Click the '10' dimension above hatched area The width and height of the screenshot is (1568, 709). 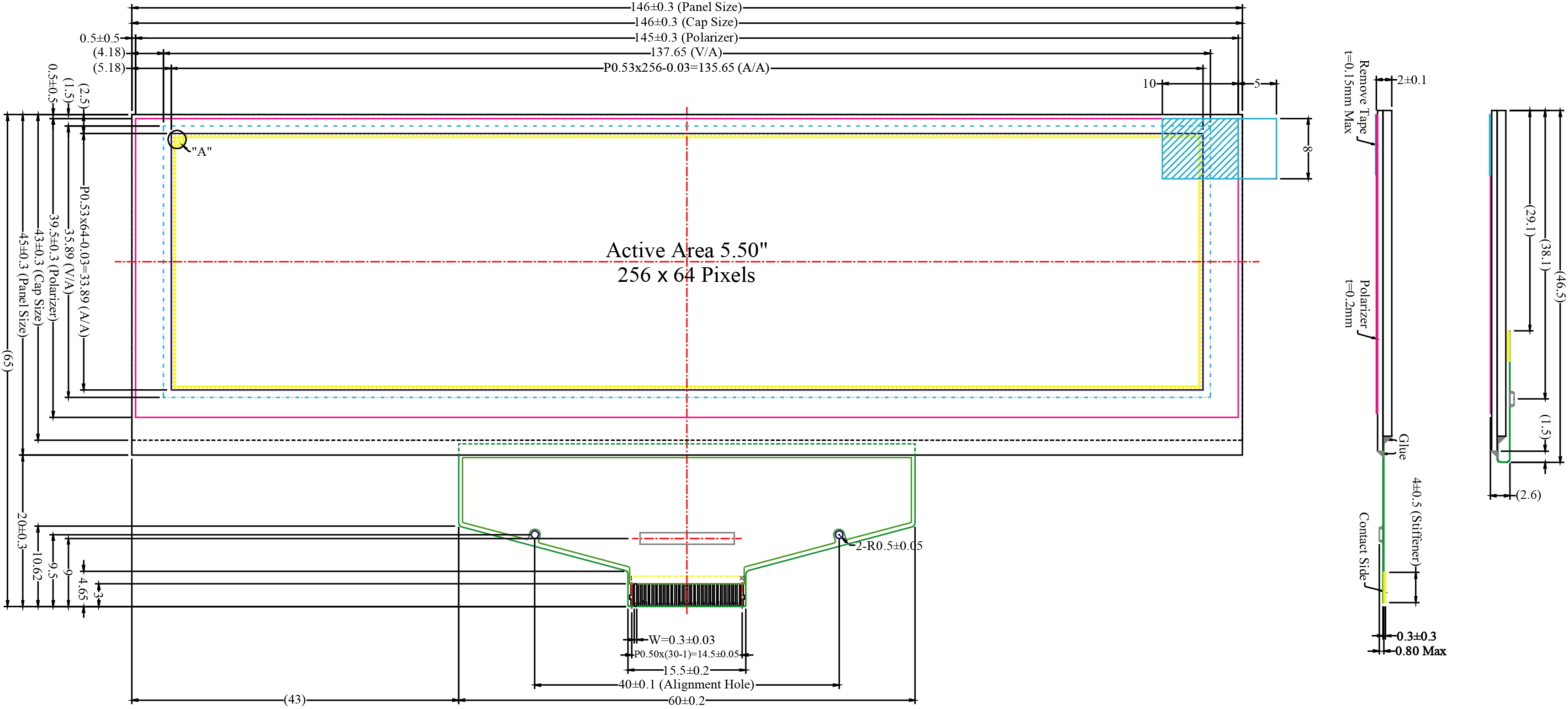point(1149,84)
